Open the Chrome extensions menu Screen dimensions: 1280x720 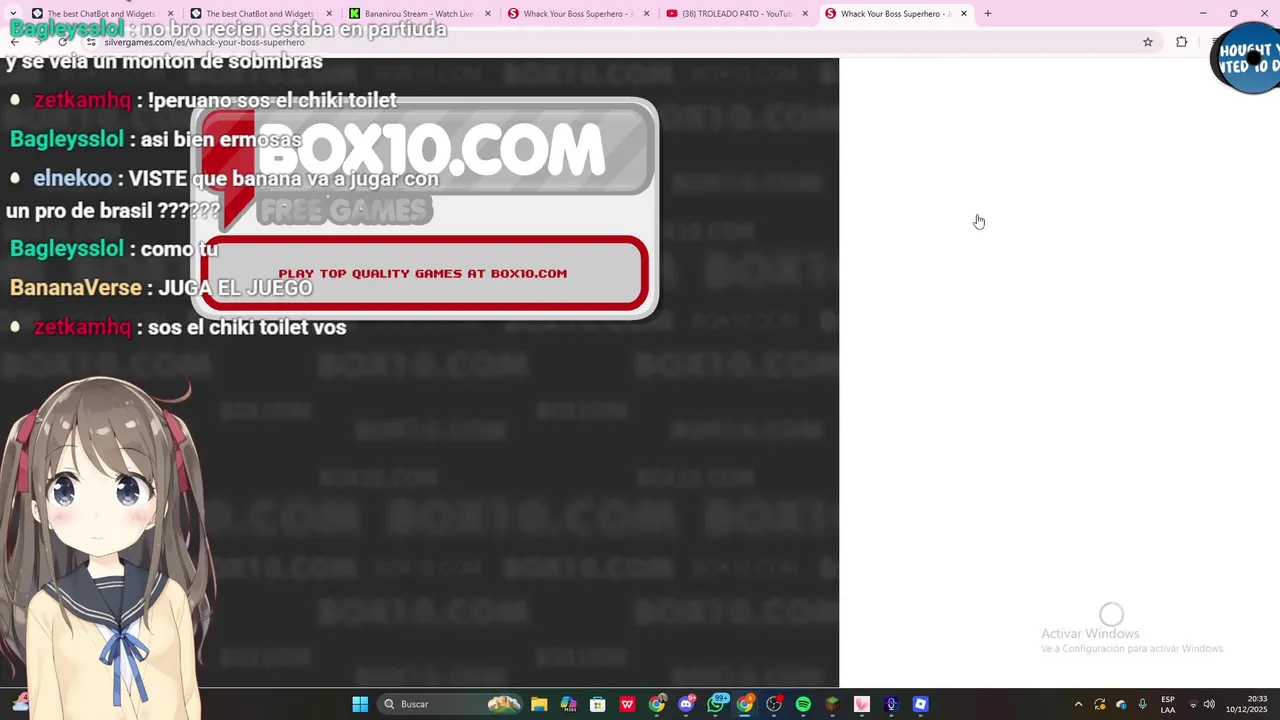point(1182,42)
